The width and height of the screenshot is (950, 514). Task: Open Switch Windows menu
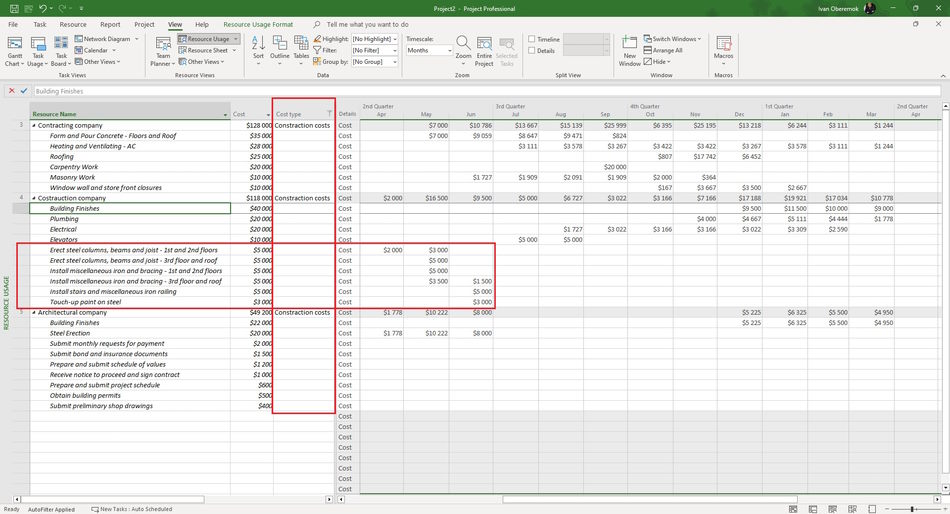pyautogui.click(x=672, y=39)
